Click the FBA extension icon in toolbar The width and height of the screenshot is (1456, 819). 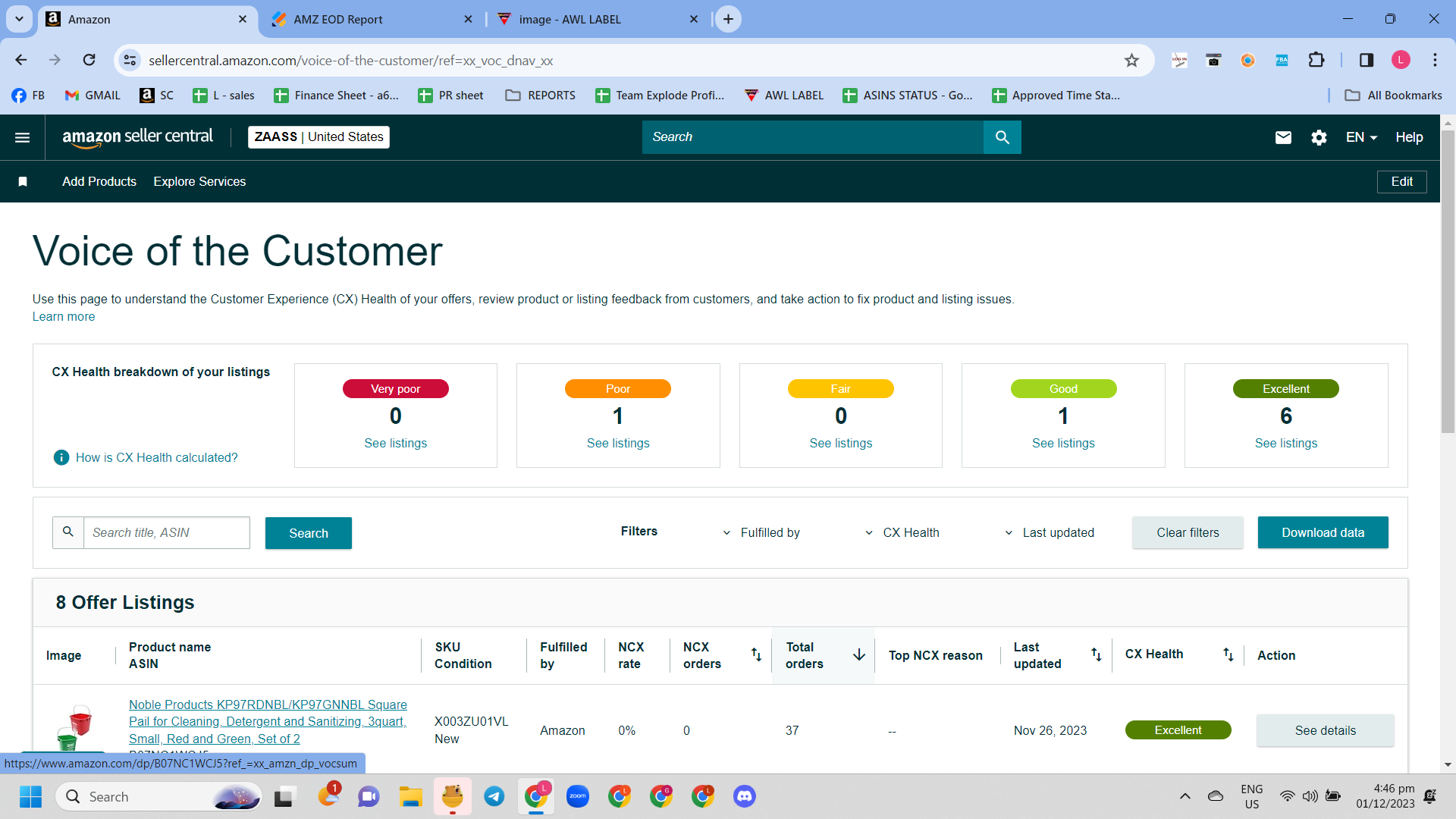point(1282,60)
